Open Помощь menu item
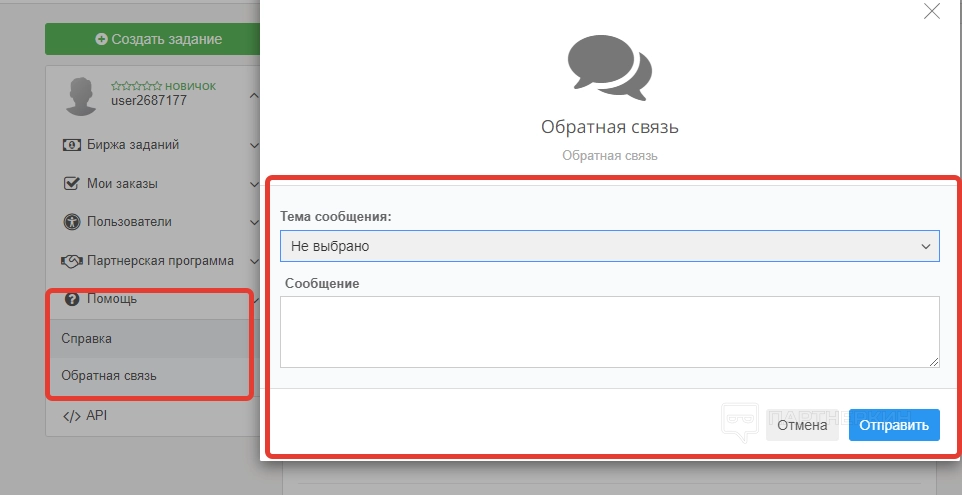The width and height of the screenshot is (962, 495). (x=112, y=299)
